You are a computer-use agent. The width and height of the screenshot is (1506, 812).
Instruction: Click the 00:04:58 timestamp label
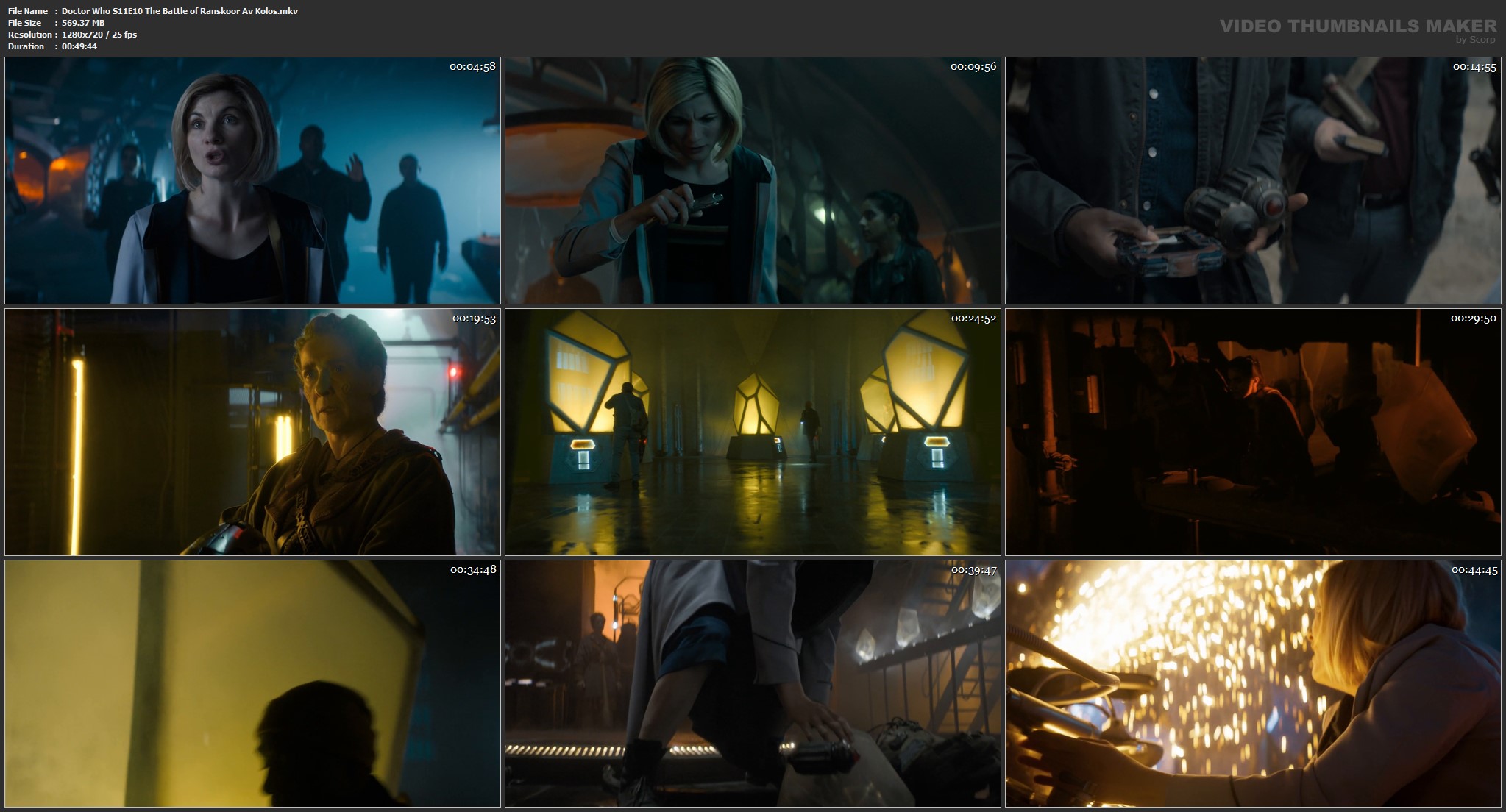click(472, 66)
